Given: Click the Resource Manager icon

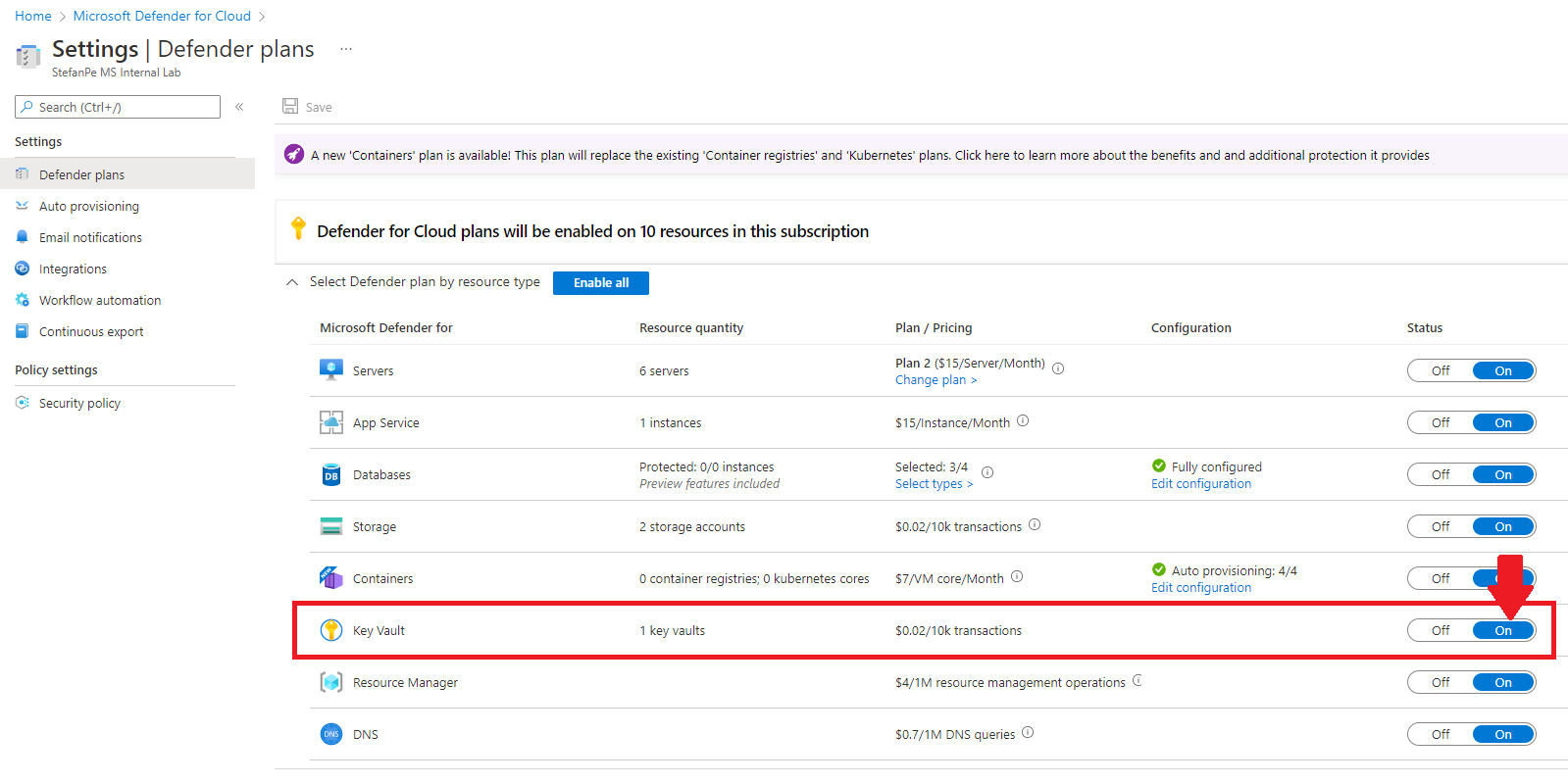Looking at the screenshot, I should [x=331, y=682].
